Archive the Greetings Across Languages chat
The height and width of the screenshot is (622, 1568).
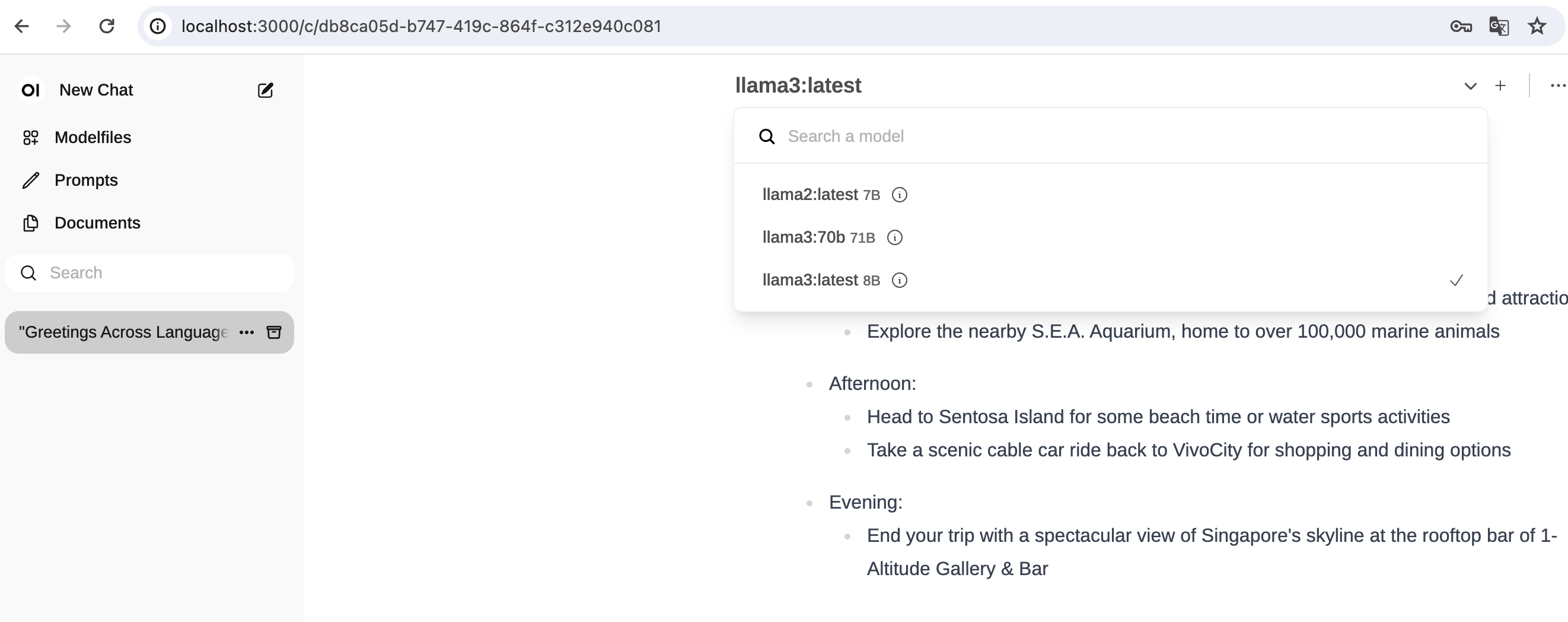point(274,332)
